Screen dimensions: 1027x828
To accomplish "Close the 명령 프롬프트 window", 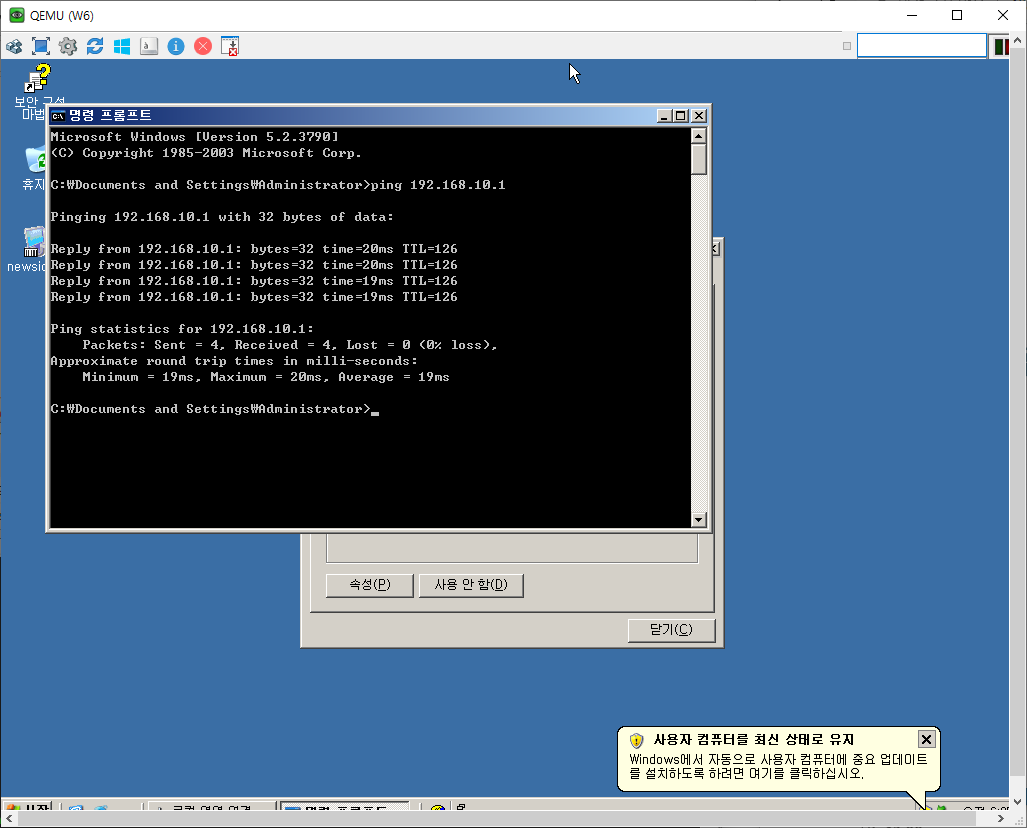I will click(x=699, y=116).
